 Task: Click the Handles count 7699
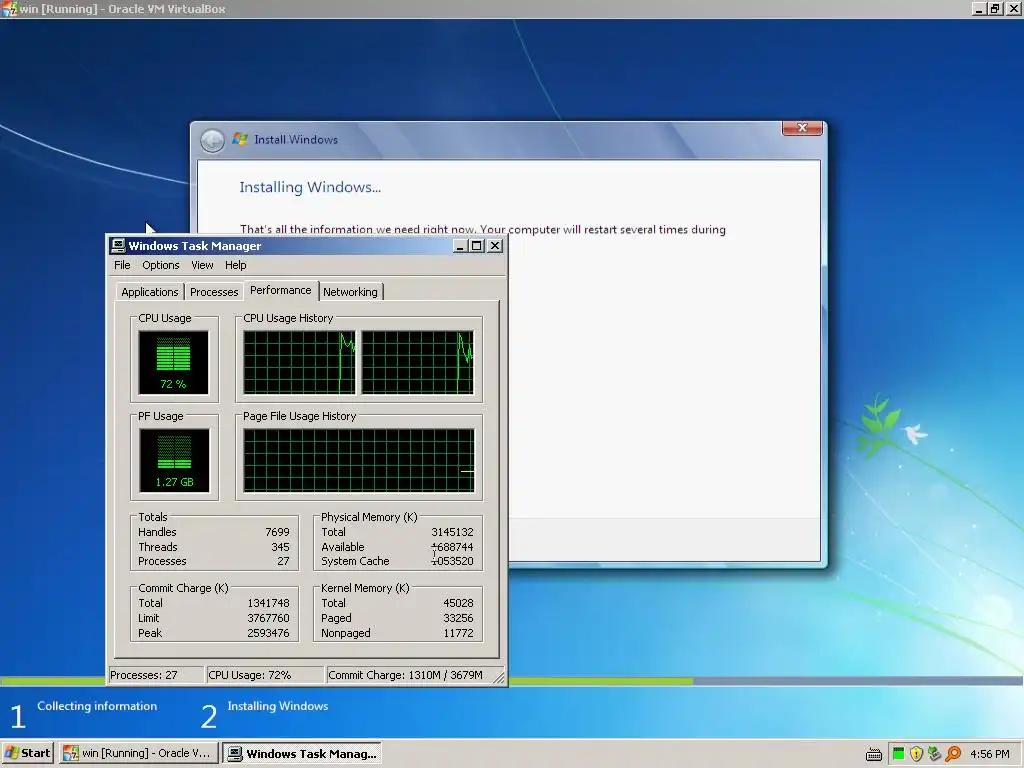click(277, 532)
